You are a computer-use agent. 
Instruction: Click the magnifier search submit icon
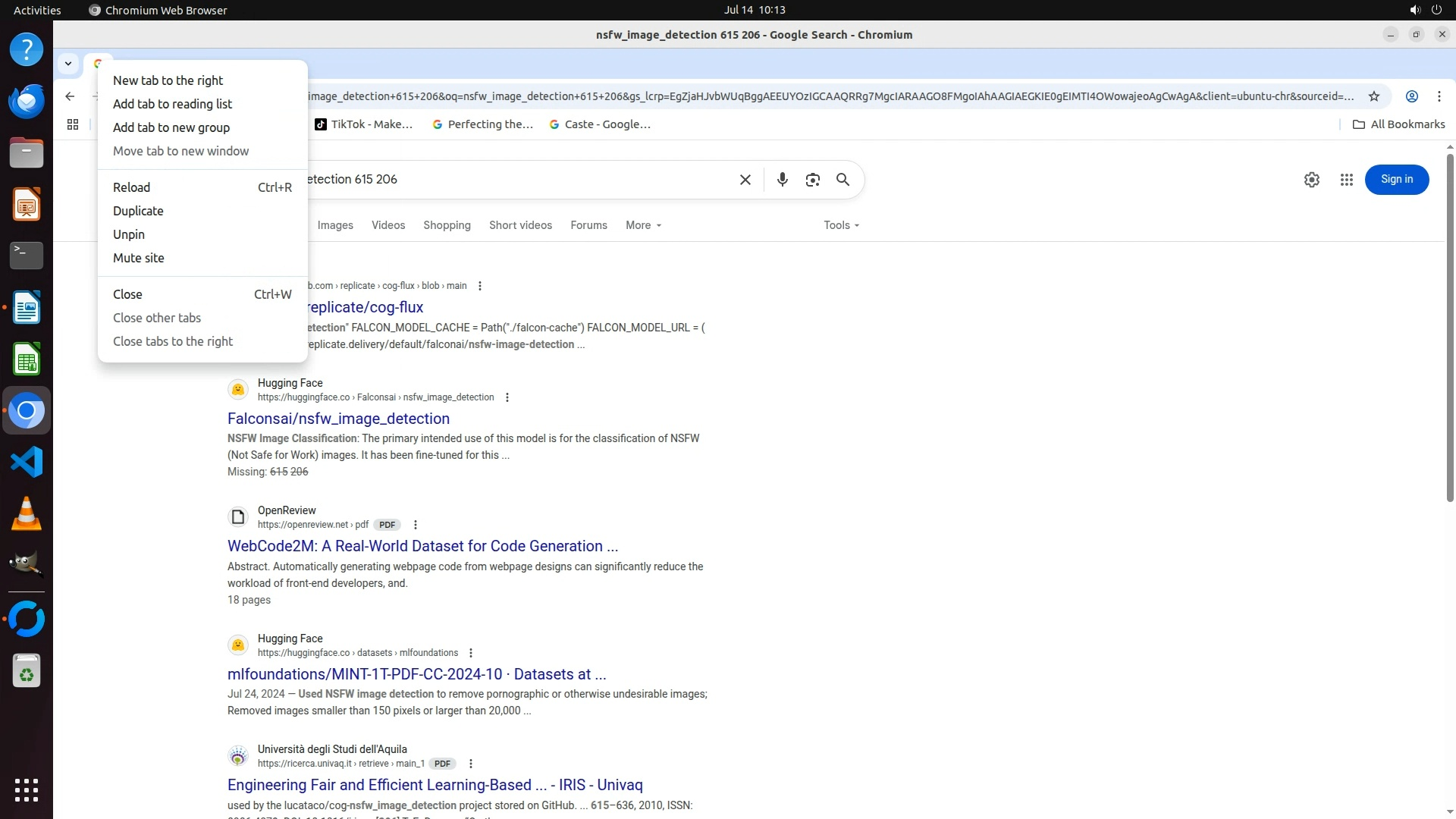coord(843,180)
